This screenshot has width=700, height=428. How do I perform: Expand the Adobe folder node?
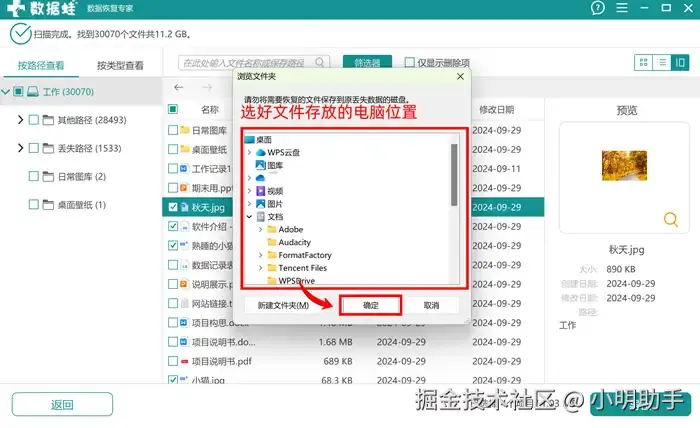tap(260, 229)
